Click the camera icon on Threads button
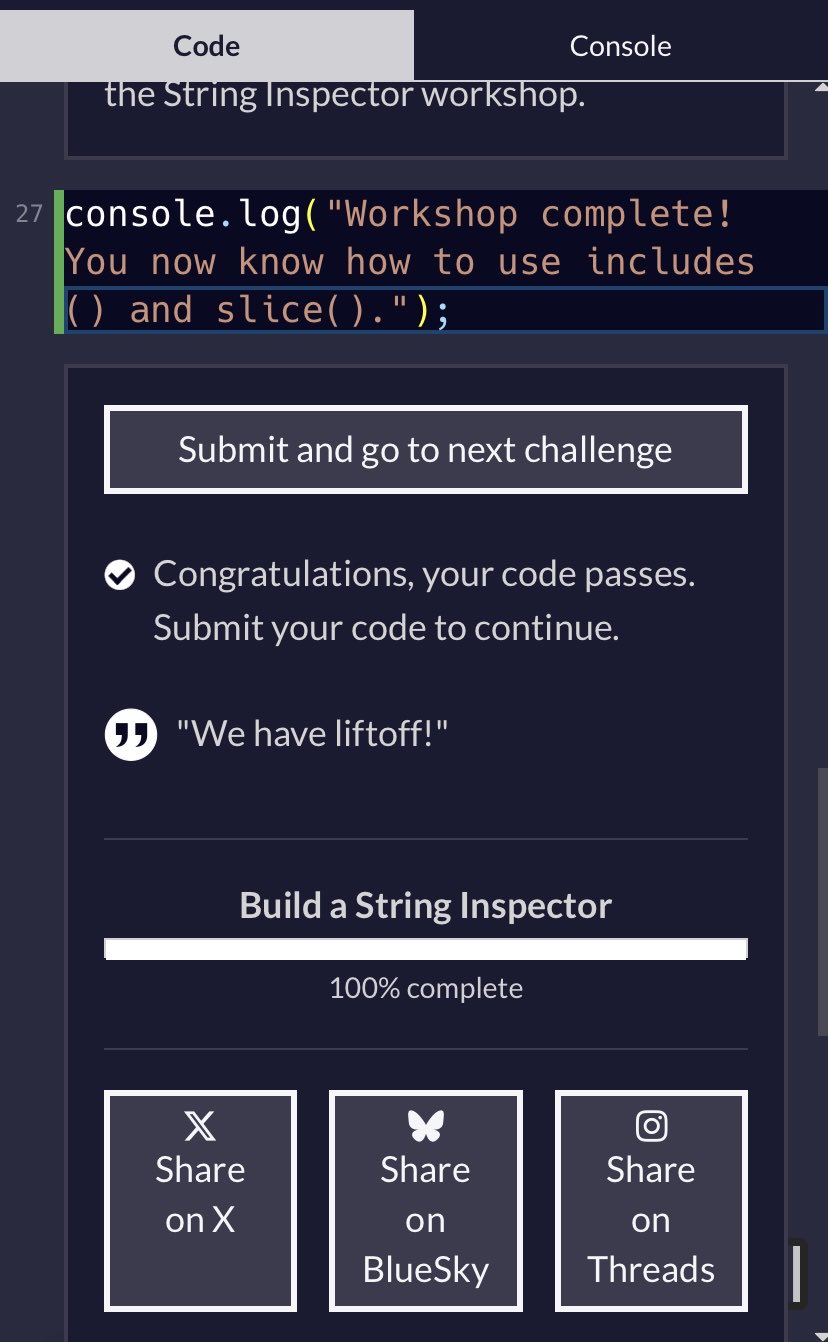 pyautogui.click(x=651, y=1127)
